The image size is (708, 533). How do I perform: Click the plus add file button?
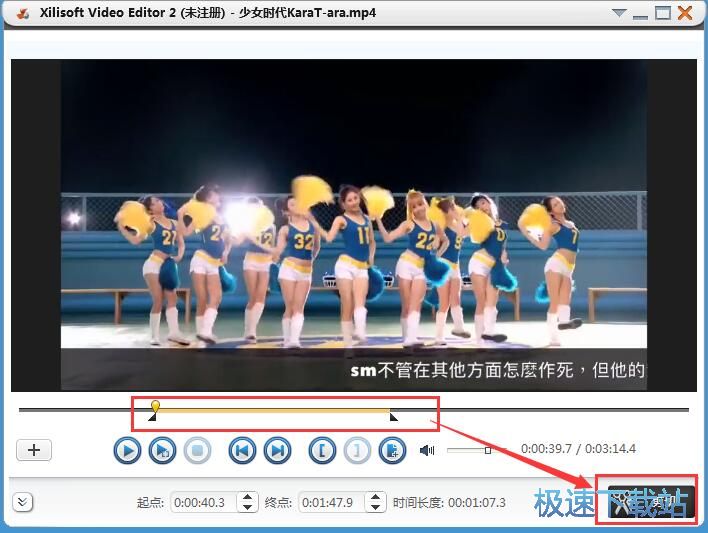(34, 450)
